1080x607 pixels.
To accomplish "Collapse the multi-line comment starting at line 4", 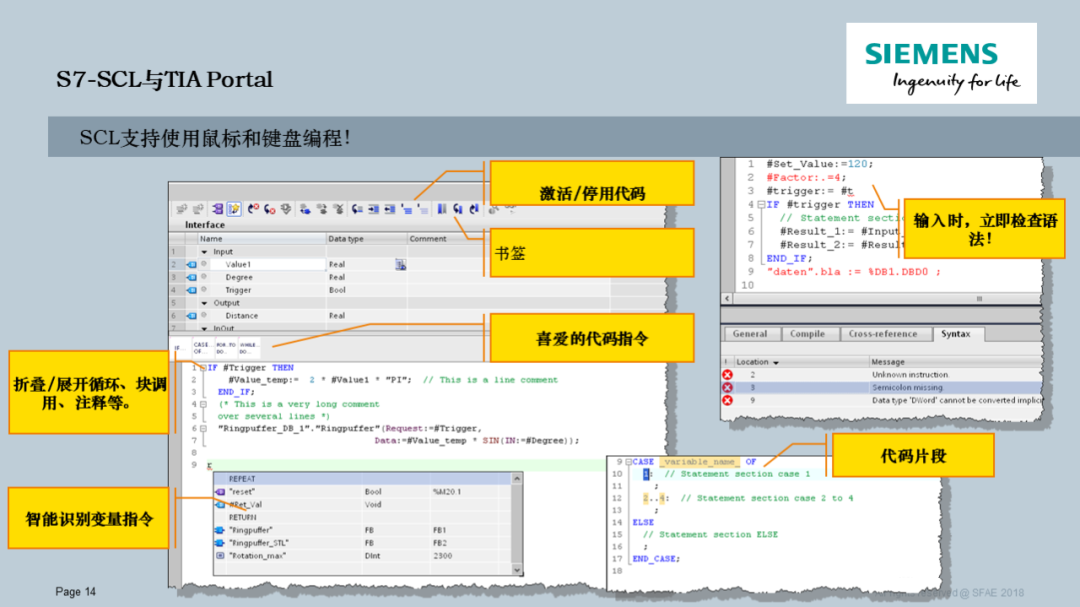I will point(202,403).
